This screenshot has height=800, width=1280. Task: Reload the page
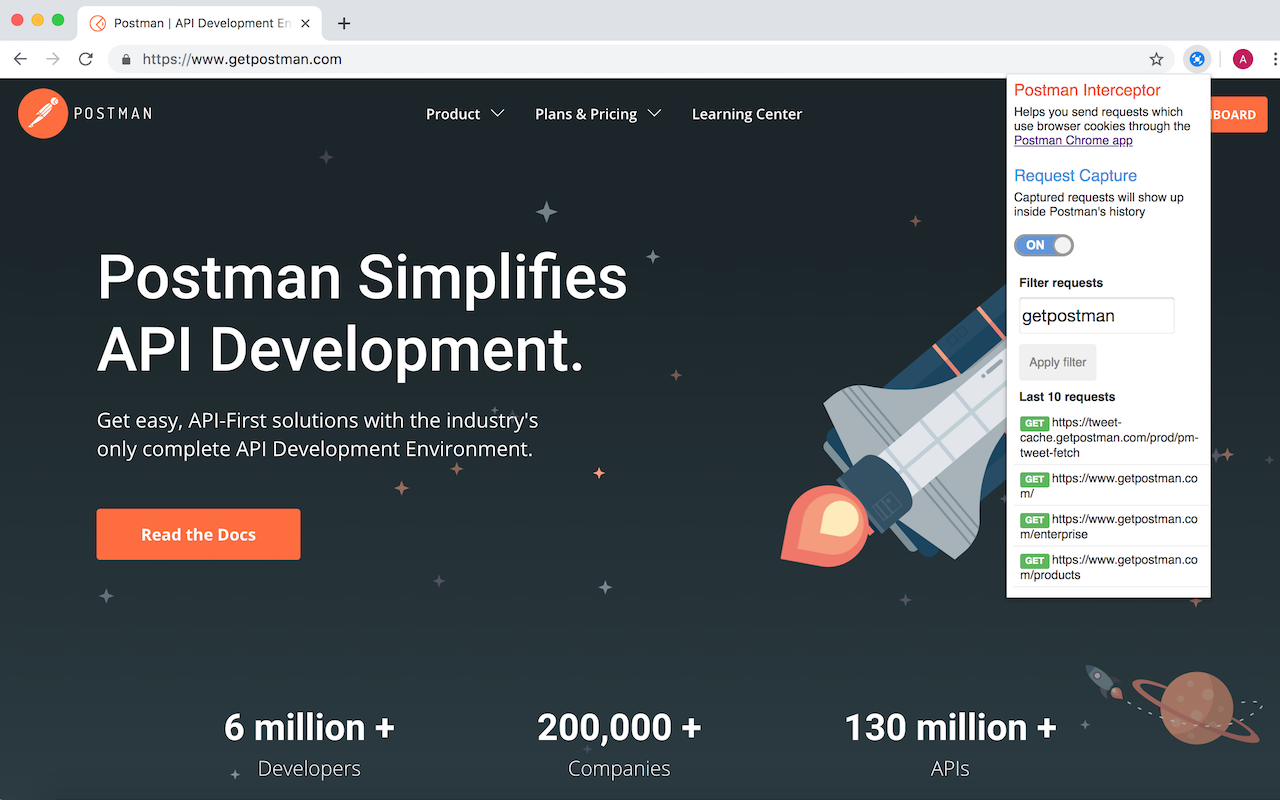86,59
